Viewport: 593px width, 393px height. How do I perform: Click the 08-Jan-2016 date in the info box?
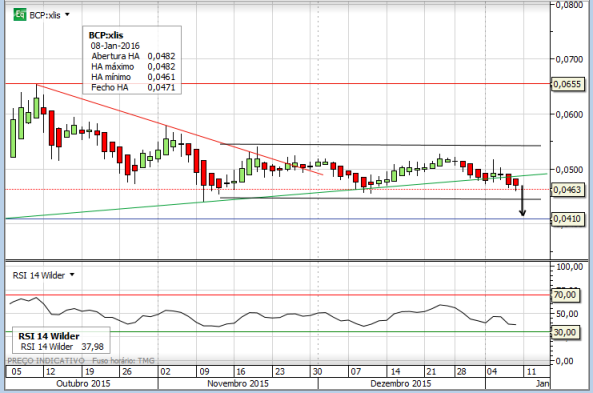point(115,46)
